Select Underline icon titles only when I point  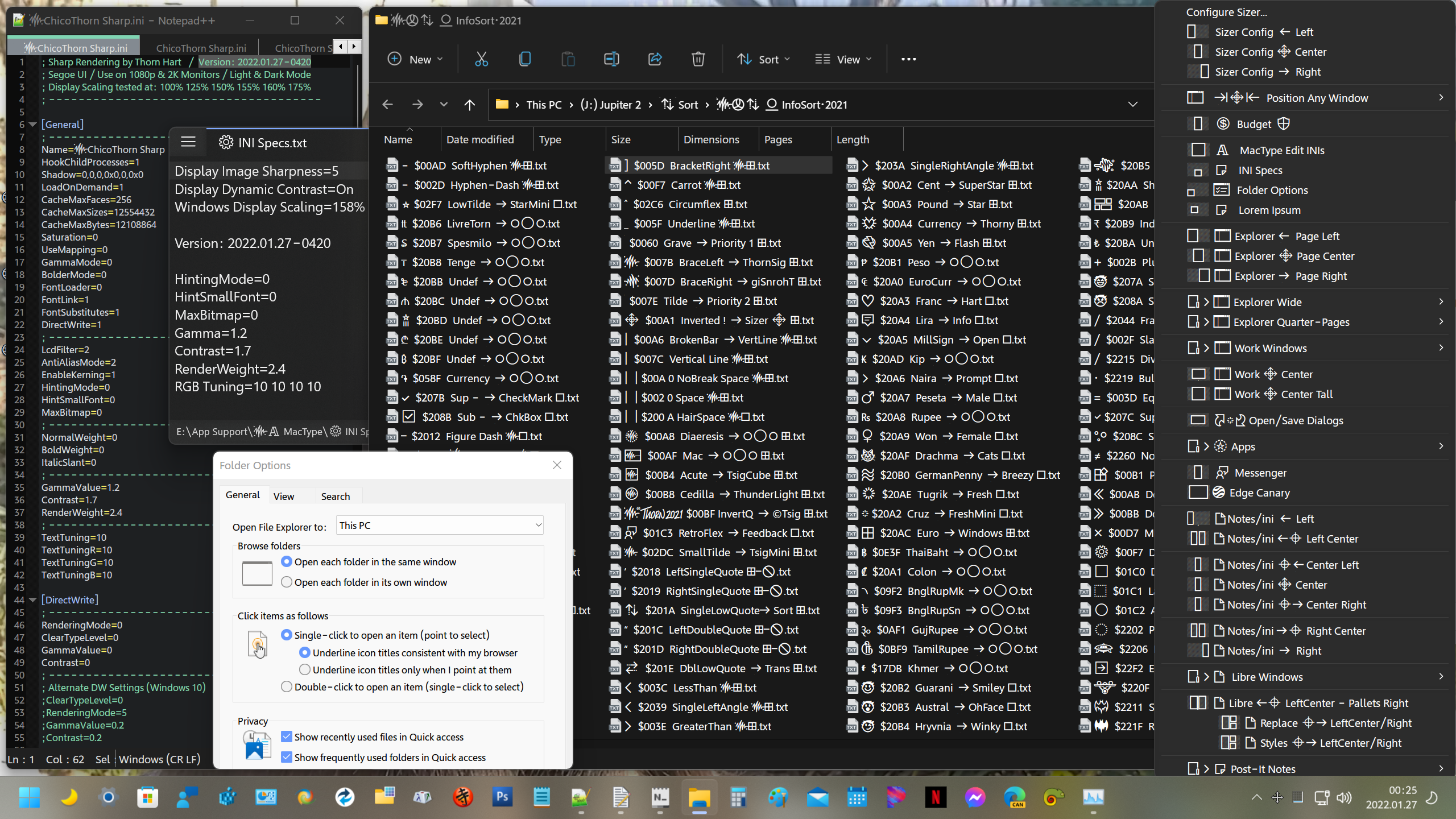305,669
